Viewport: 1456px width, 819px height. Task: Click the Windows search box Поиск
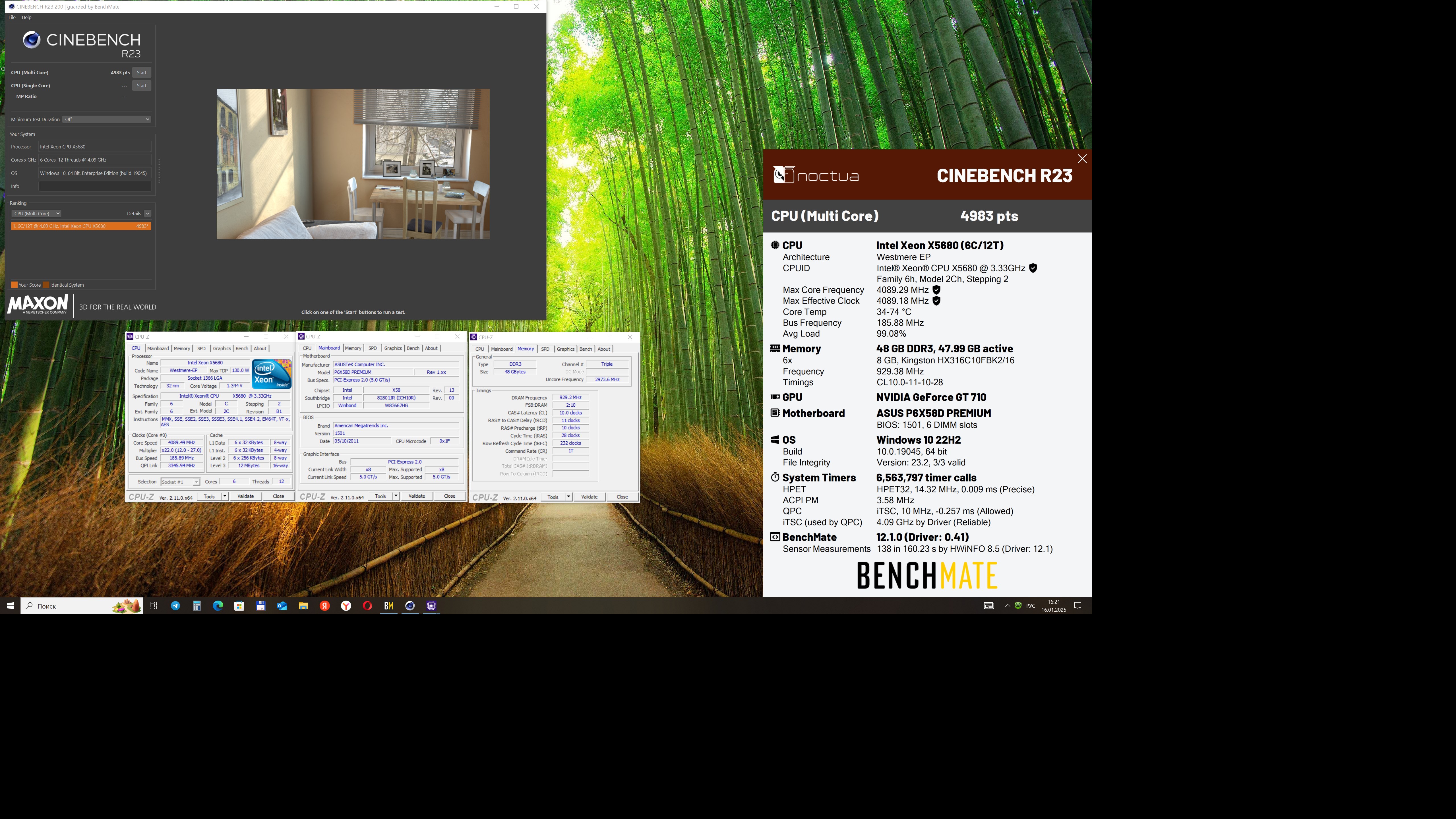pos(82,606)
